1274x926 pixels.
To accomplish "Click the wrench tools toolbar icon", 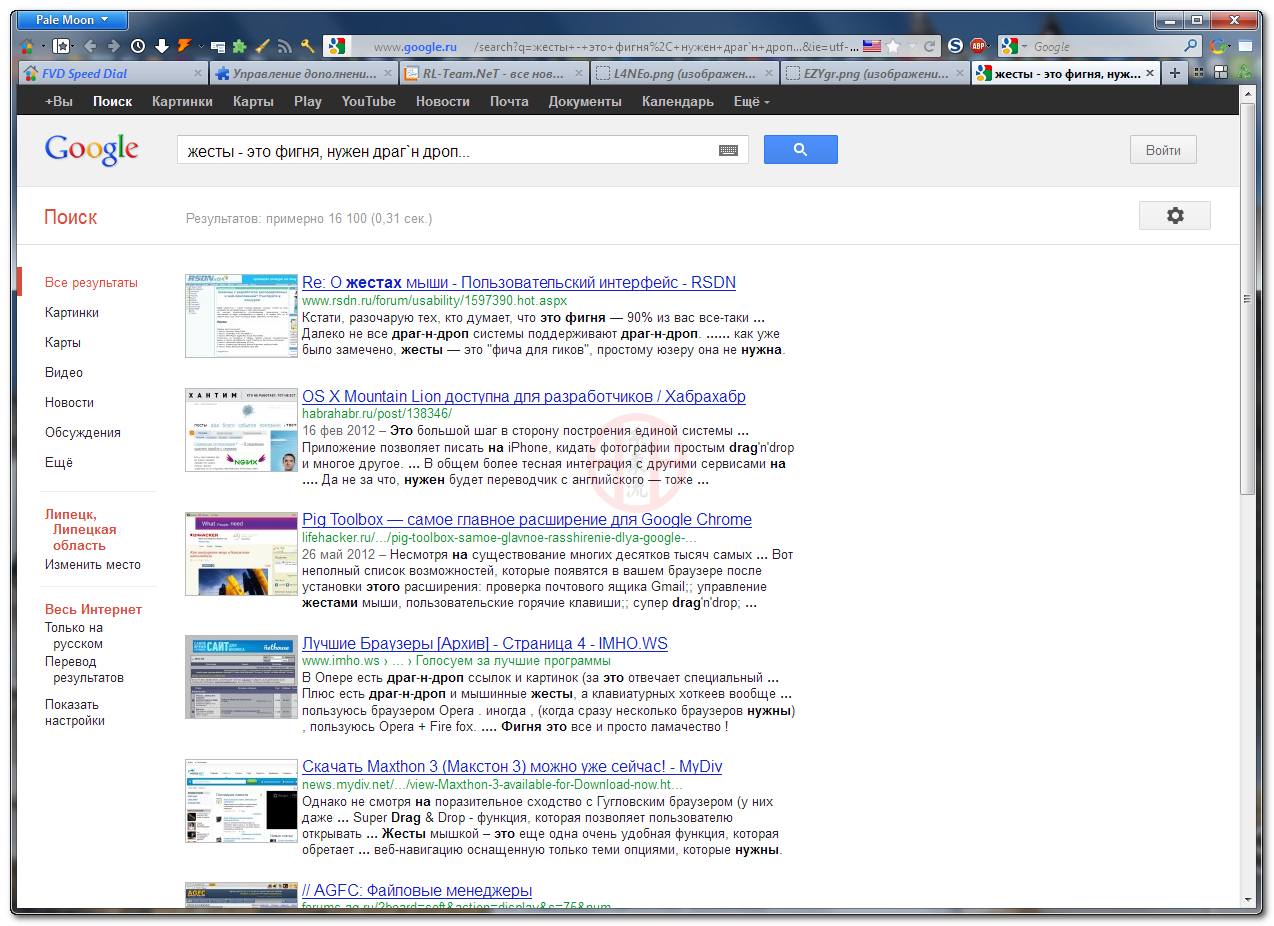I will click(308, 46).
